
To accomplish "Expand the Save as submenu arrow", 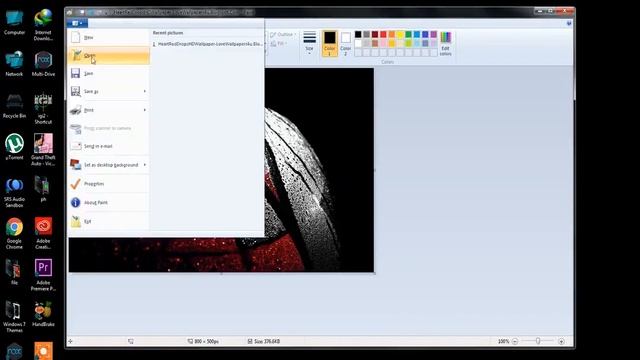I will click(x=145, y=91).
